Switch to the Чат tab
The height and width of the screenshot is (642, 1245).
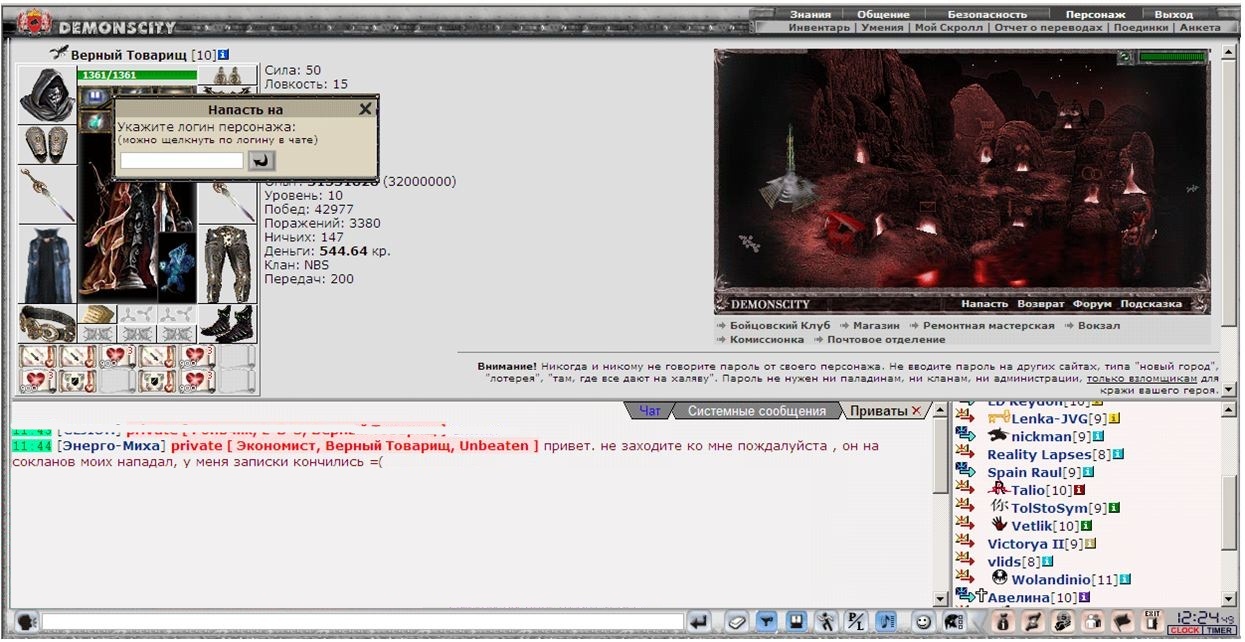[x=650, y=411]
